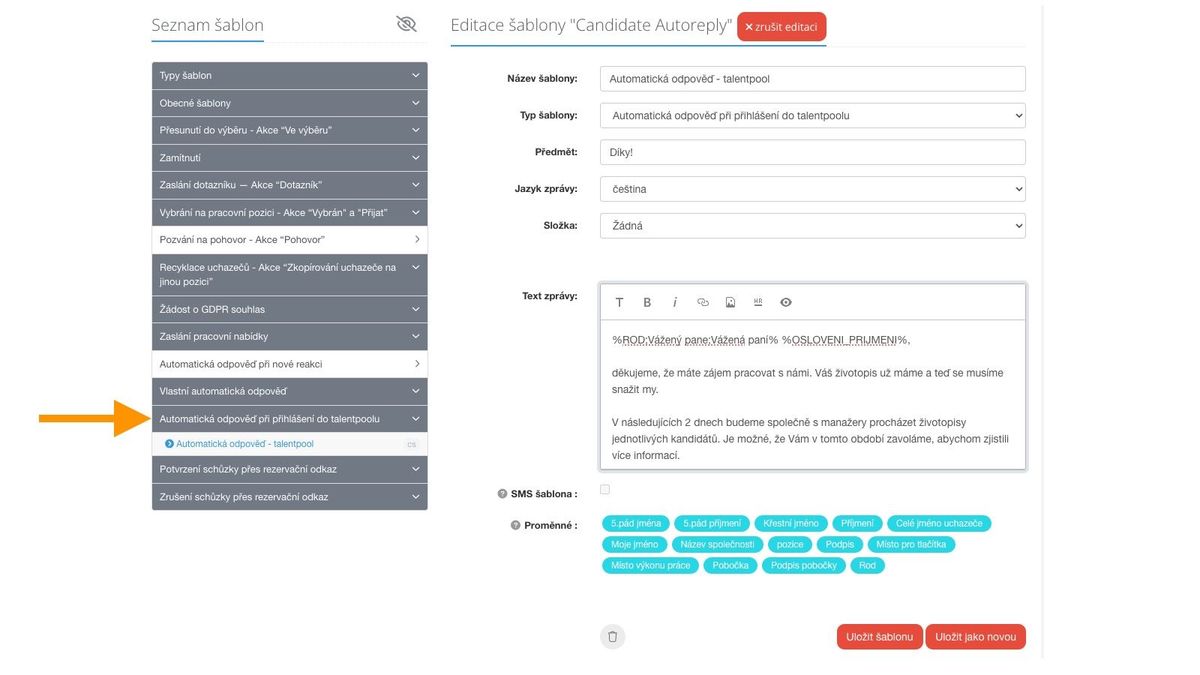Insert the Křestní jméno variable tag
This screenshot has height=675, width=1200.
tap(790, 523)
